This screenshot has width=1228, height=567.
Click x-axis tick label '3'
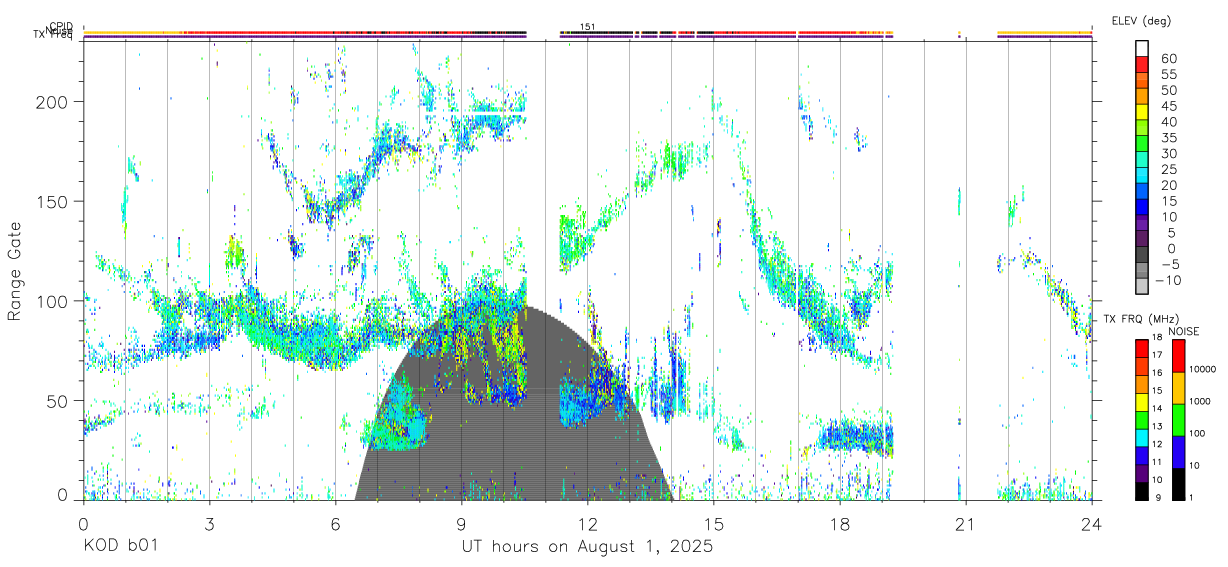[x=209, y=523]
